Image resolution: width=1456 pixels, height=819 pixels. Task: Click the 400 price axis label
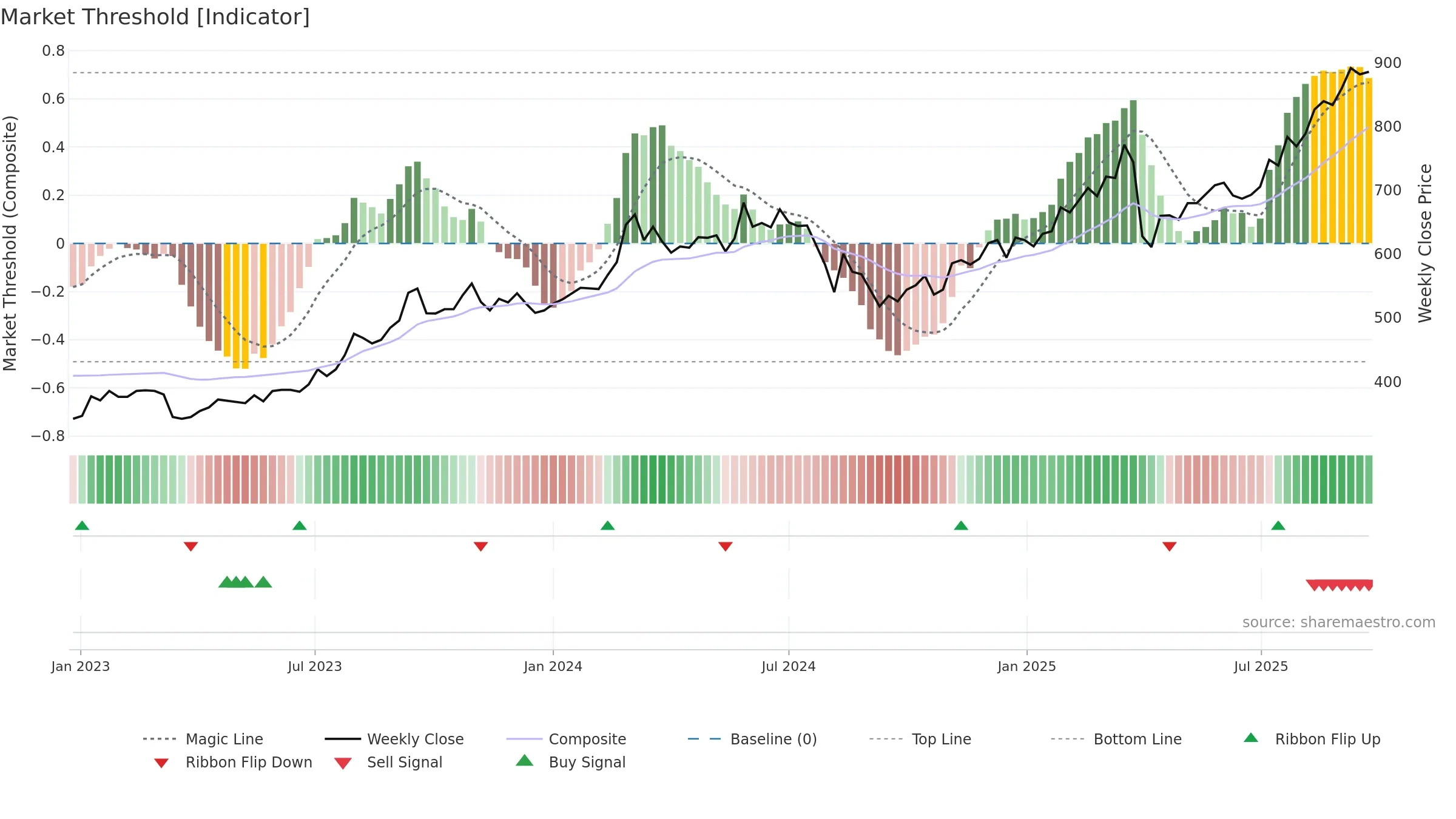click(x=1388, y=382)
